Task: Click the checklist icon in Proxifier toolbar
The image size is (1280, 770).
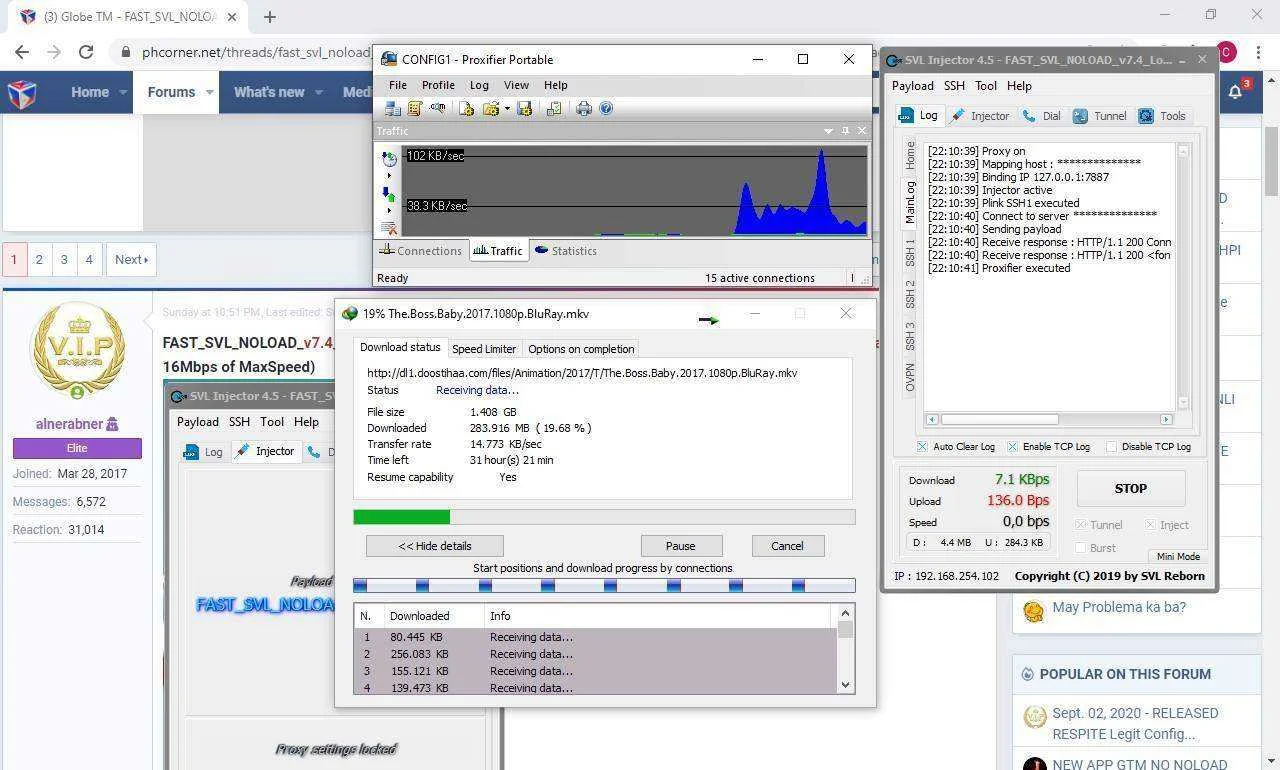Action: pos(553,108)
